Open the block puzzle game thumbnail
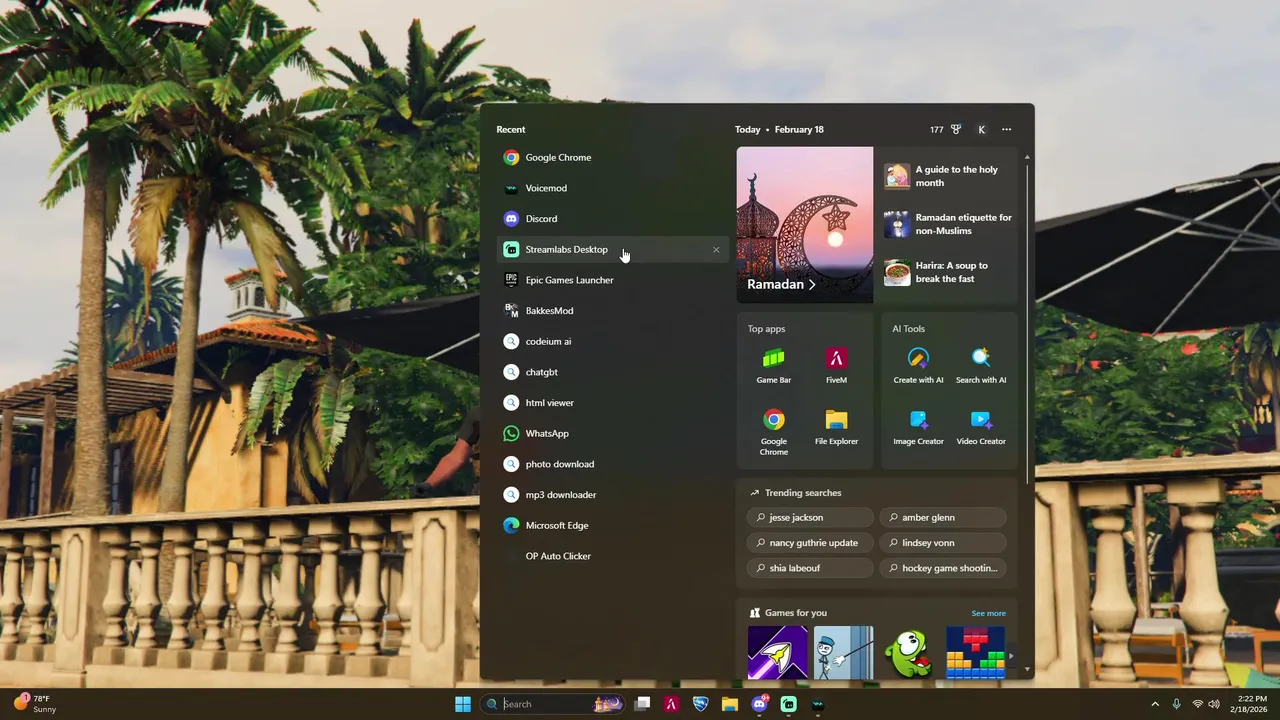 (975, 653)
